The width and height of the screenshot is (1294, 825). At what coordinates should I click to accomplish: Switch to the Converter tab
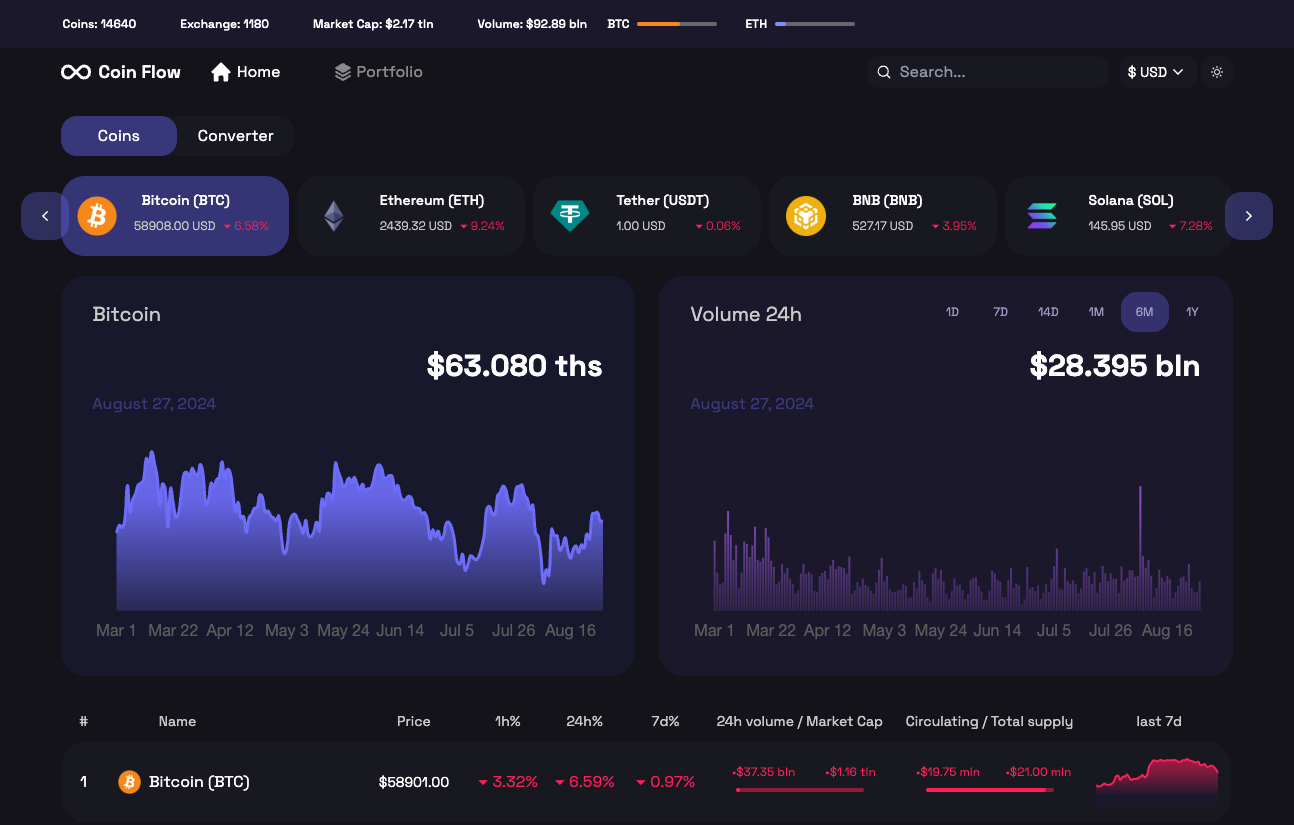pos(235,136)
